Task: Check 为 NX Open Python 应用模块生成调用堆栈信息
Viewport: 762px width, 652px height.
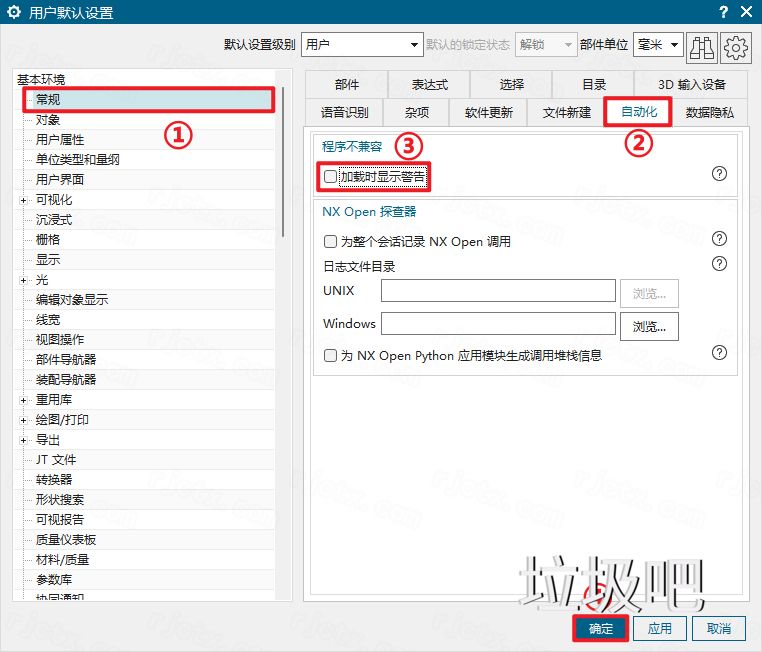Action: tap(330, 356)
